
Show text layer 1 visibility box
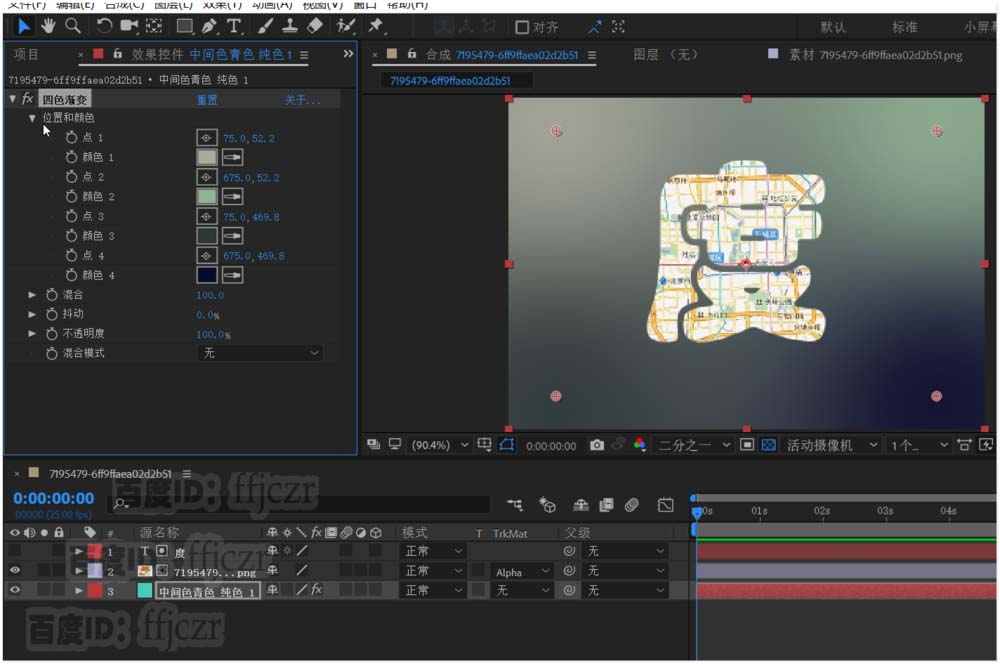(15, 550)
